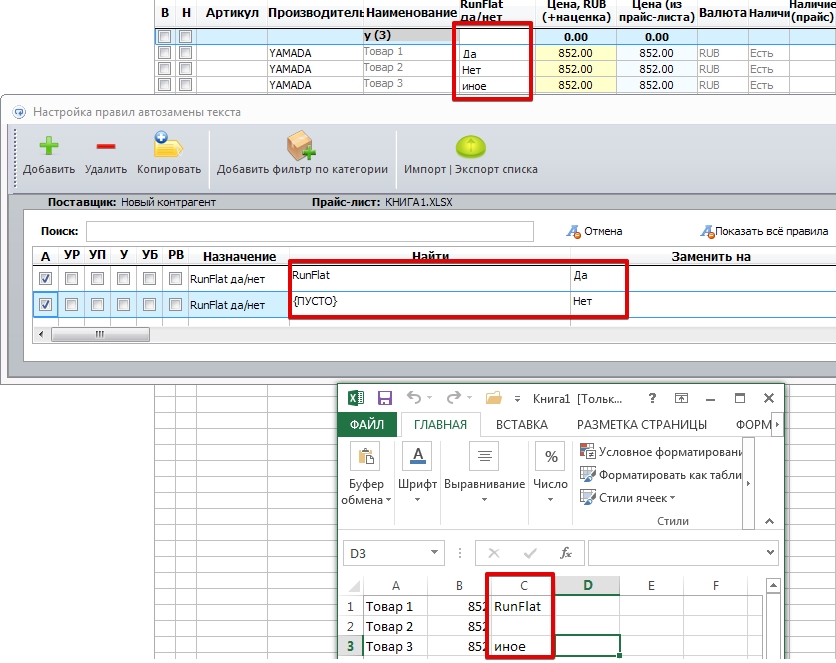Click the Отмена icon next to search

point(574,231)
